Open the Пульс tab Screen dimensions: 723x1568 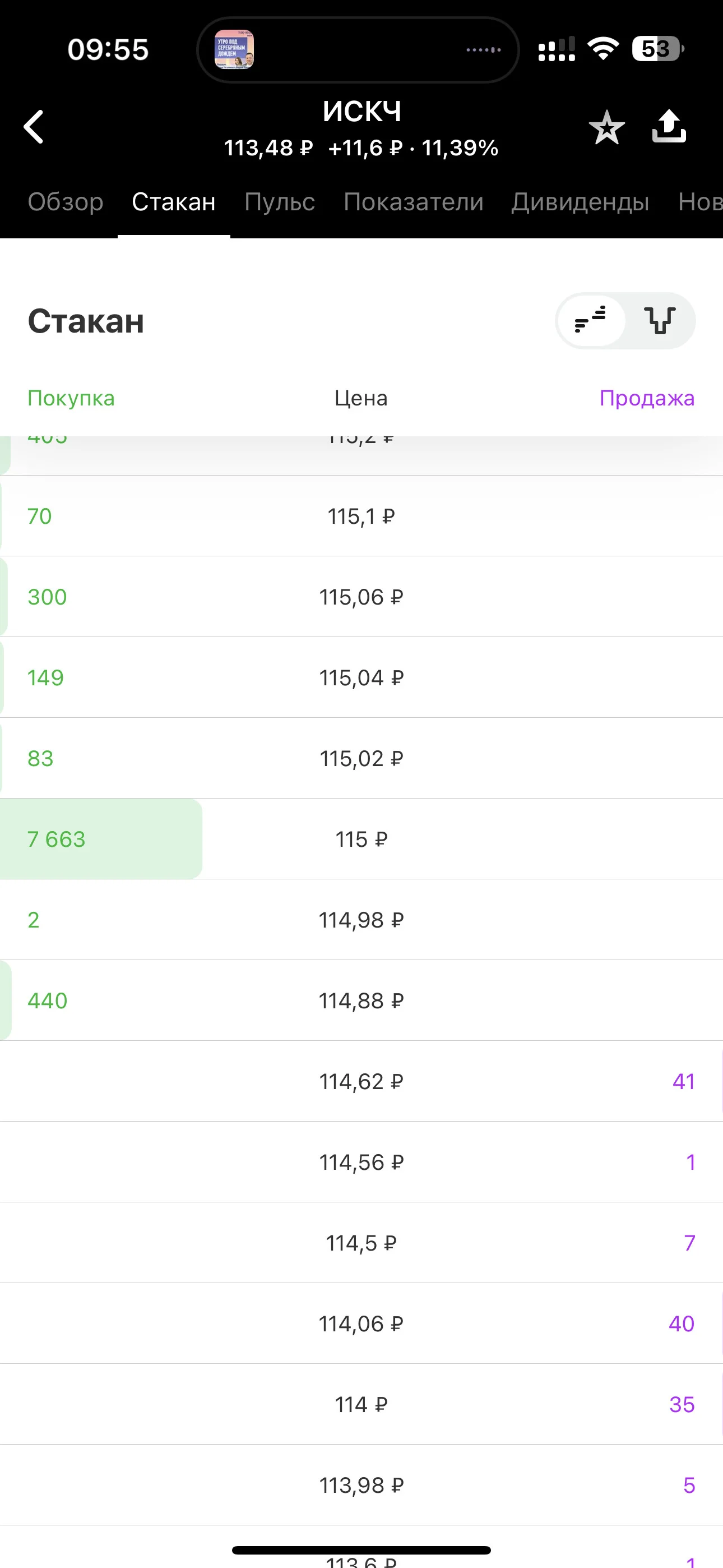tap(279, 202)
